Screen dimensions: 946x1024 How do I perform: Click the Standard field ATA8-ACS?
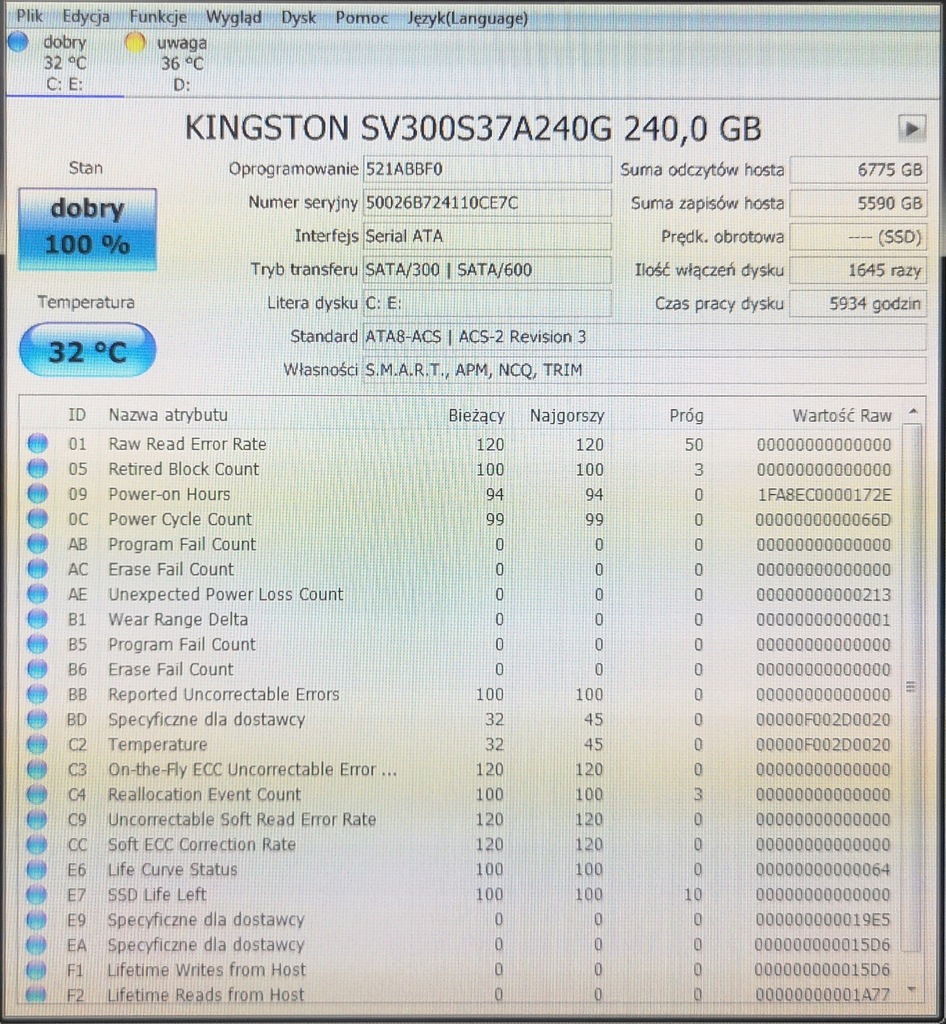[644, 336]
